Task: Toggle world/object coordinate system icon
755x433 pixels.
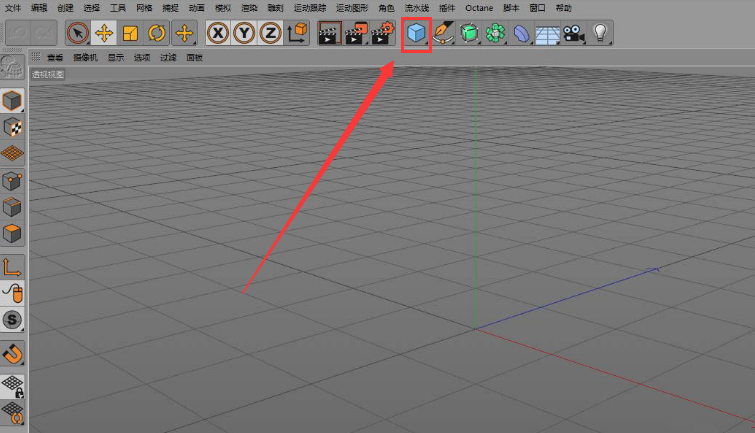Action: [297, 33]
